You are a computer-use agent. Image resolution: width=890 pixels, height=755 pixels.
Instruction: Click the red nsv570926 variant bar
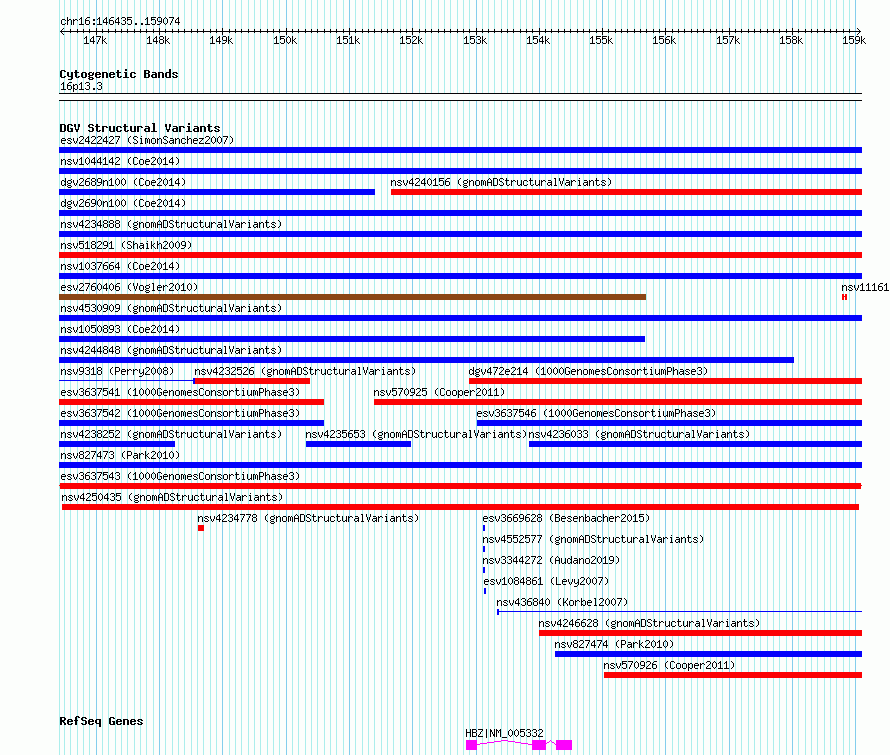(733, 675)
